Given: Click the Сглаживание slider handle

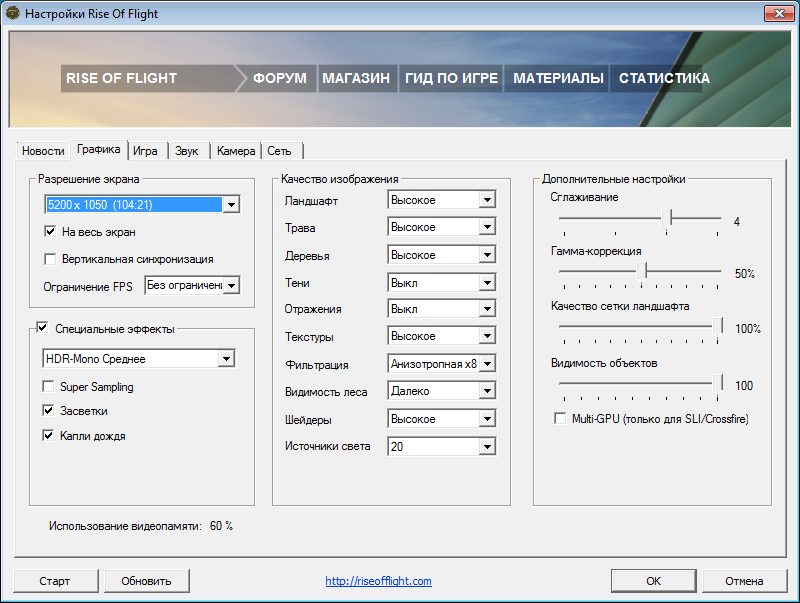Looking at the screenshot, I should tap(667, 219).
